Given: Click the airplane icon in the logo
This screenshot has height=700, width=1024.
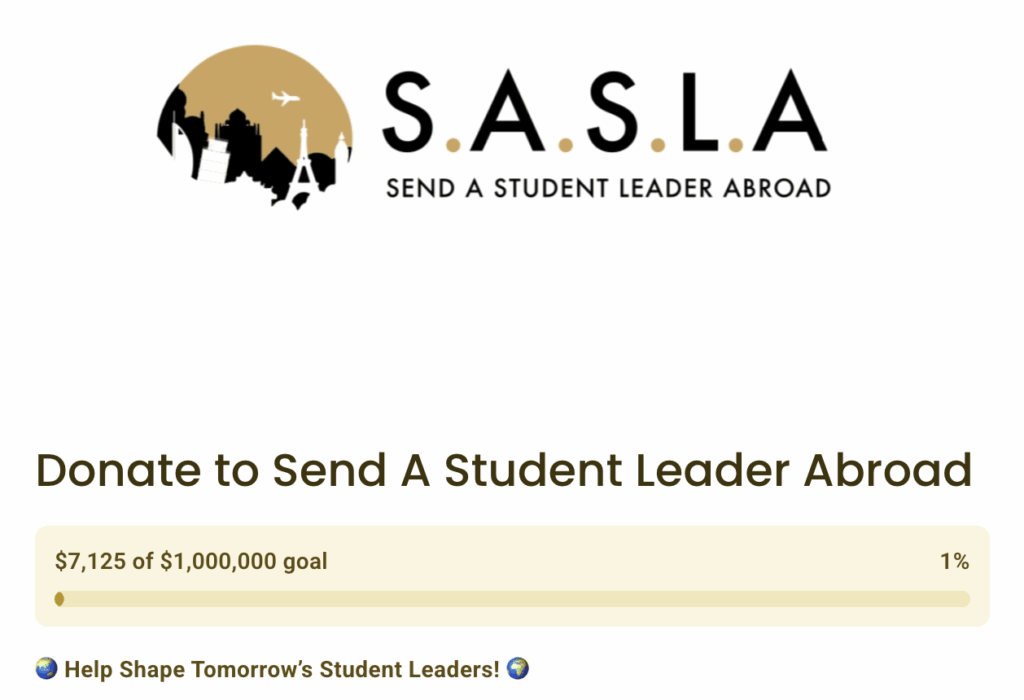Looking at the screenshot, I should (286, 98).
